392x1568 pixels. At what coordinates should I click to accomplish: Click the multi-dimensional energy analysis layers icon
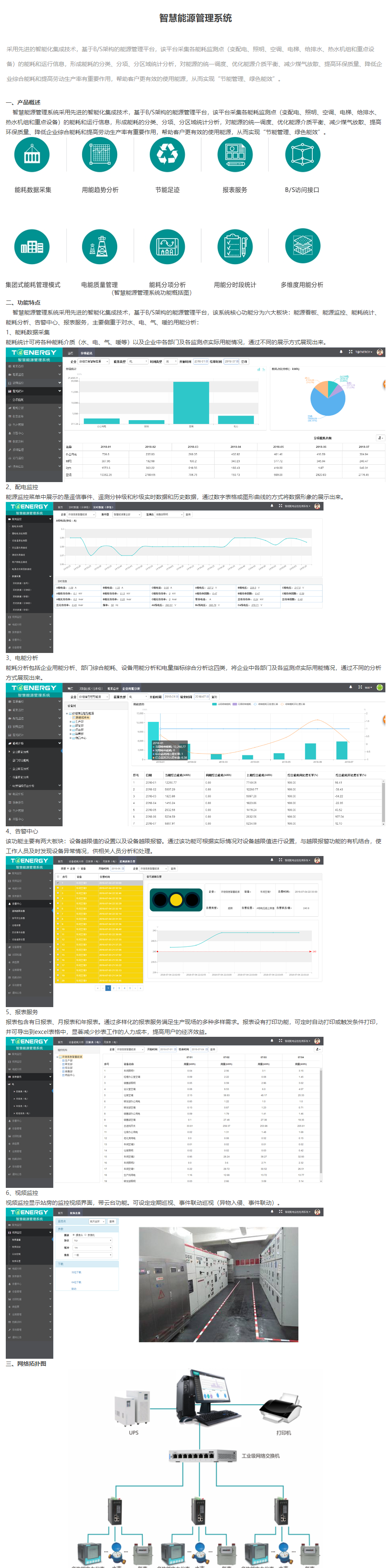pos(302,246)
